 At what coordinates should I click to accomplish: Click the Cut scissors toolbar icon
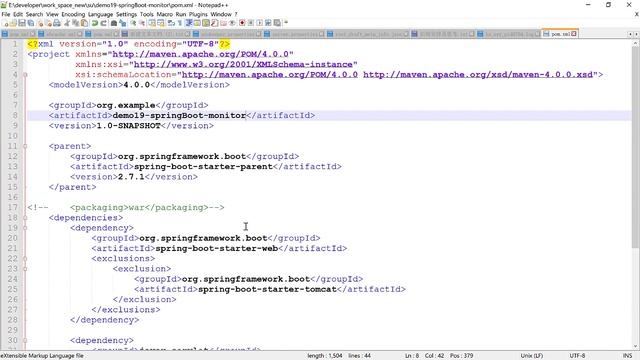(x=67, y=23)
